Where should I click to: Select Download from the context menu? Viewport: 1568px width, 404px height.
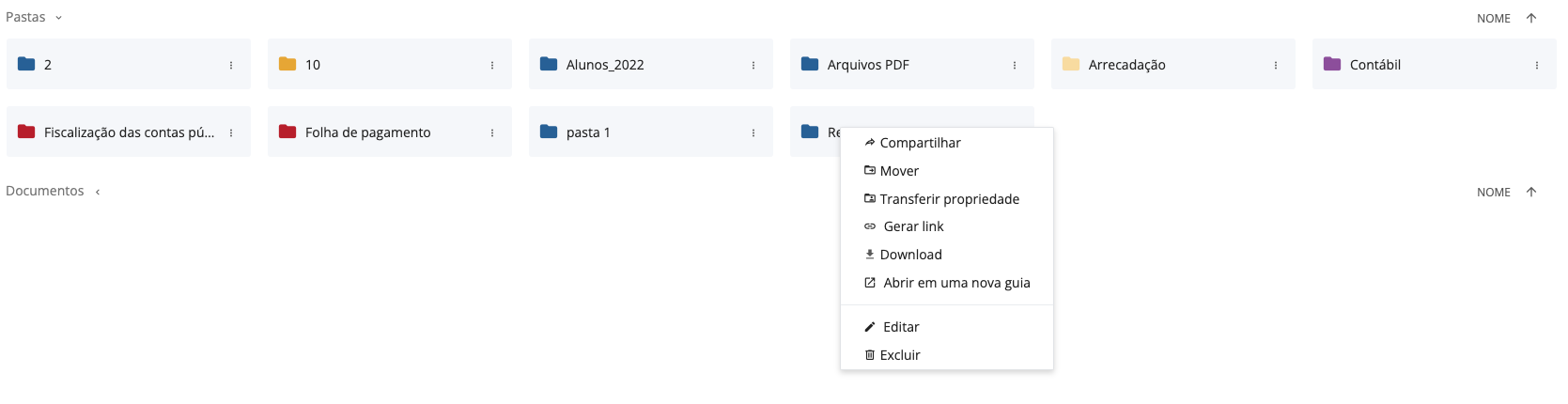pyautogui.click(x=910, y=255)
